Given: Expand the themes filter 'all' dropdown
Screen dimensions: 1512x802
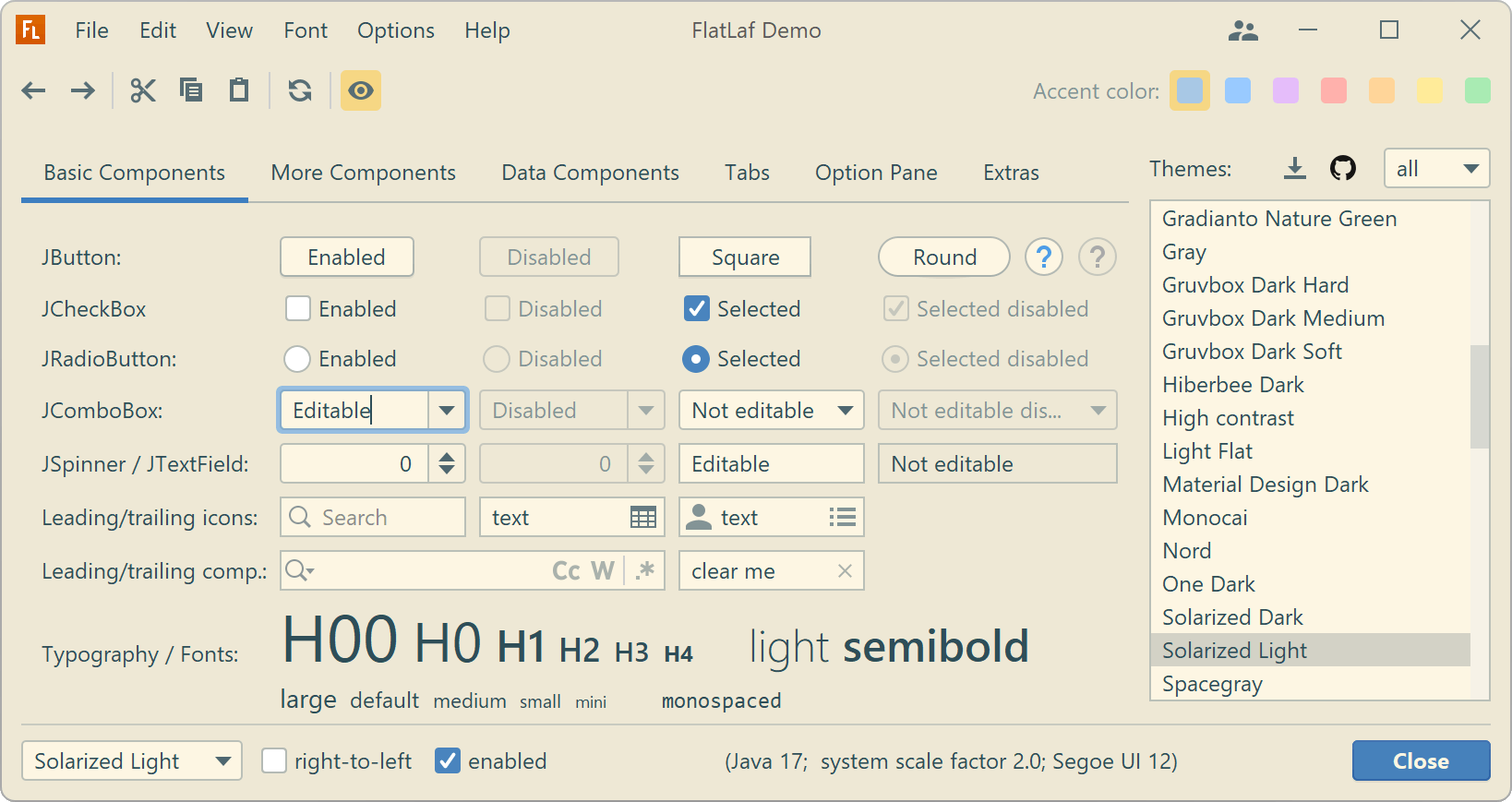Looking at the screenshot, I should tap(1436, 169).
